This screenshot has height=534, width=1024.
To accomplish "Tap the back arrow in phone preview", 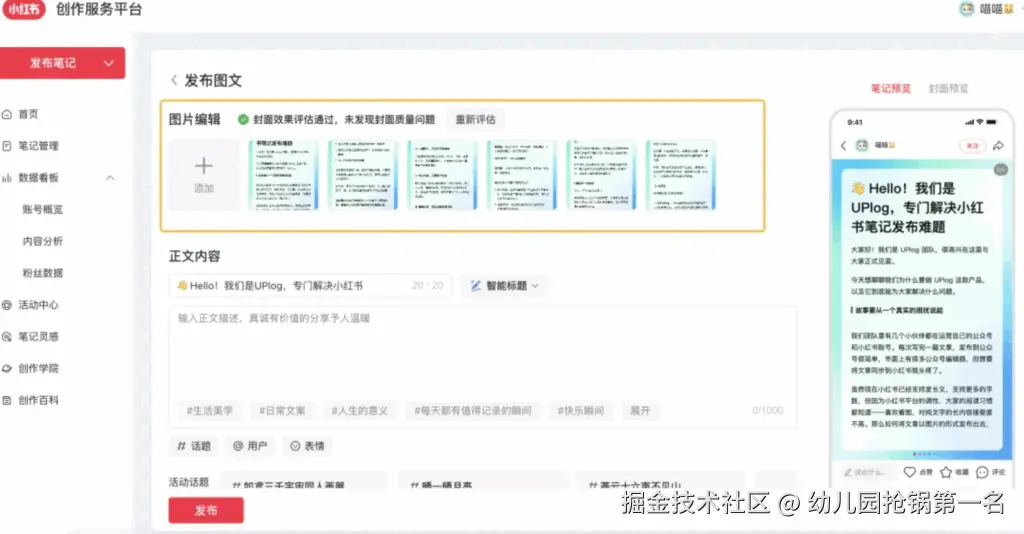I will [x=843, y=146].
